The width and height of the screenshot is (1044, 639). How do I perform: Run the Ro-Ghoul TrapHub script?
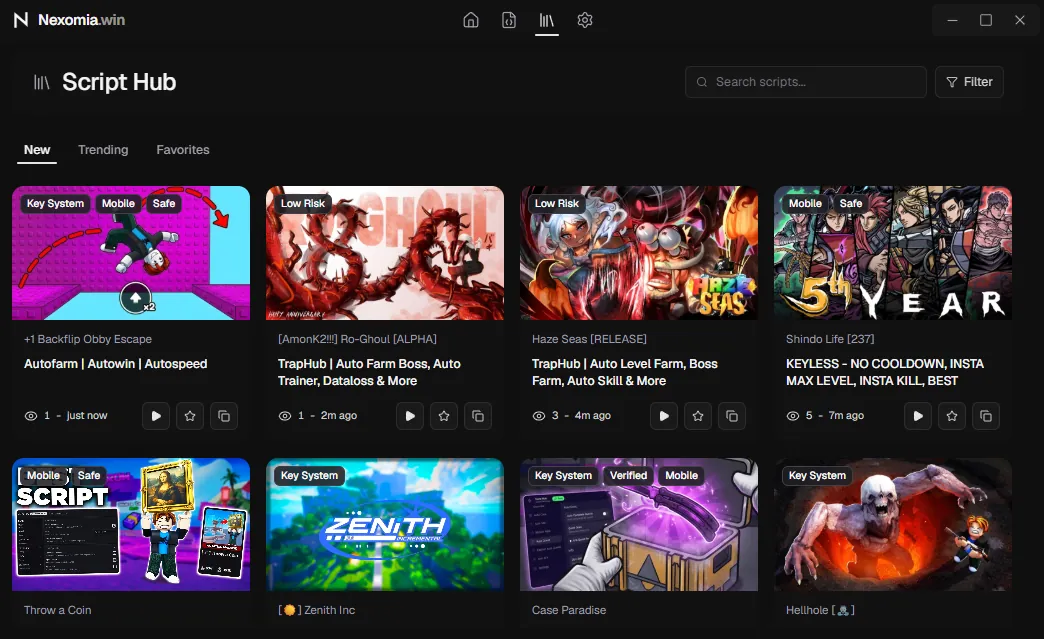pyautogui.click(x=410, y=416)
